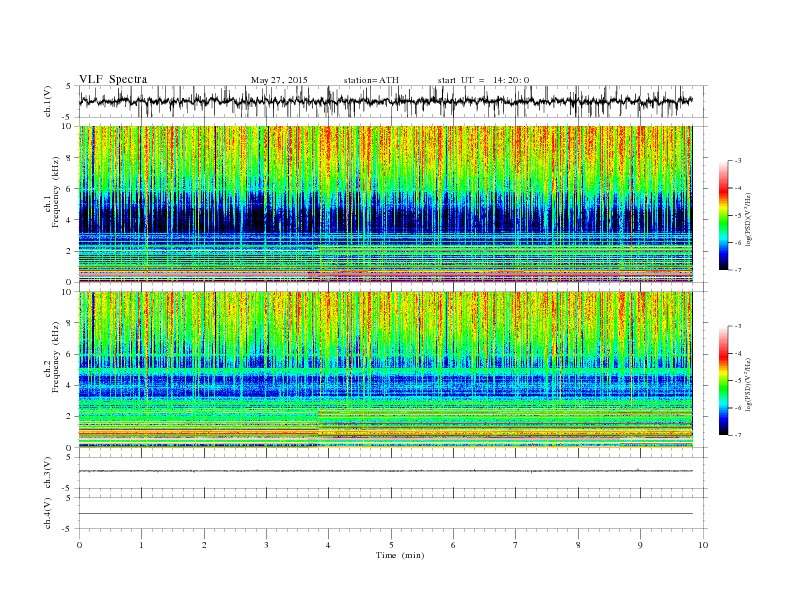Click the time axis tick label "10"
Screen dimensions: 792x612
pyautogui.click(x=703, y=545)
